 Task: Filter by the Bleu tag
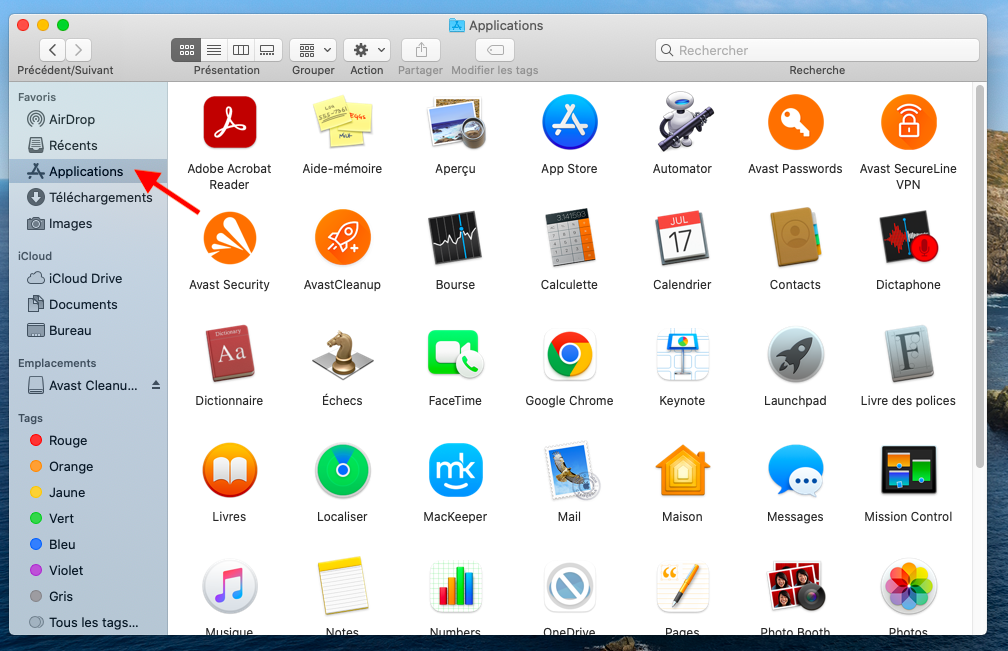[88, 544]
